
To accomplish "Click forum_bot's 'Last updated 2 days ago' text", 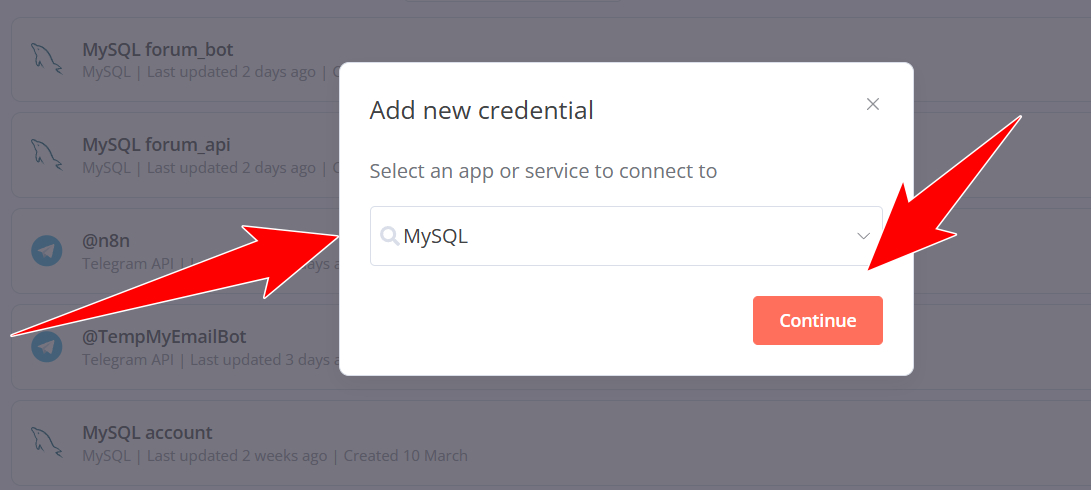I will 231,72.
